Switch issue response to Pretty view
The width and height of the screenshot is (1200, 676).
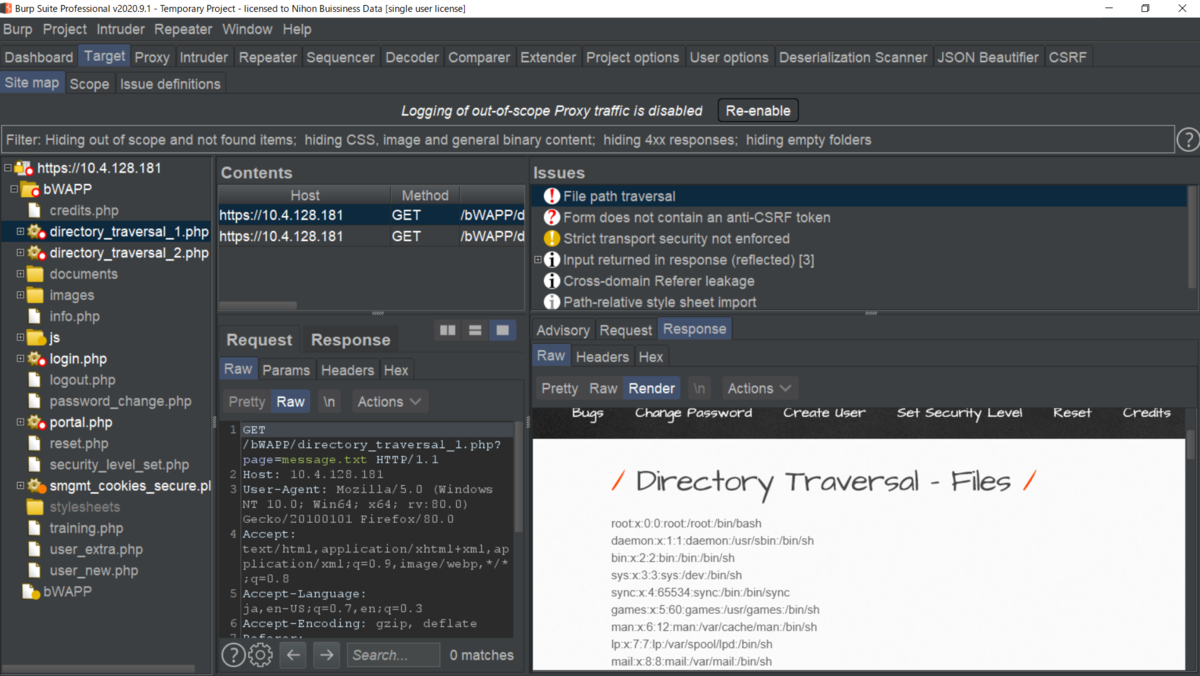click(x=560, y=388)
